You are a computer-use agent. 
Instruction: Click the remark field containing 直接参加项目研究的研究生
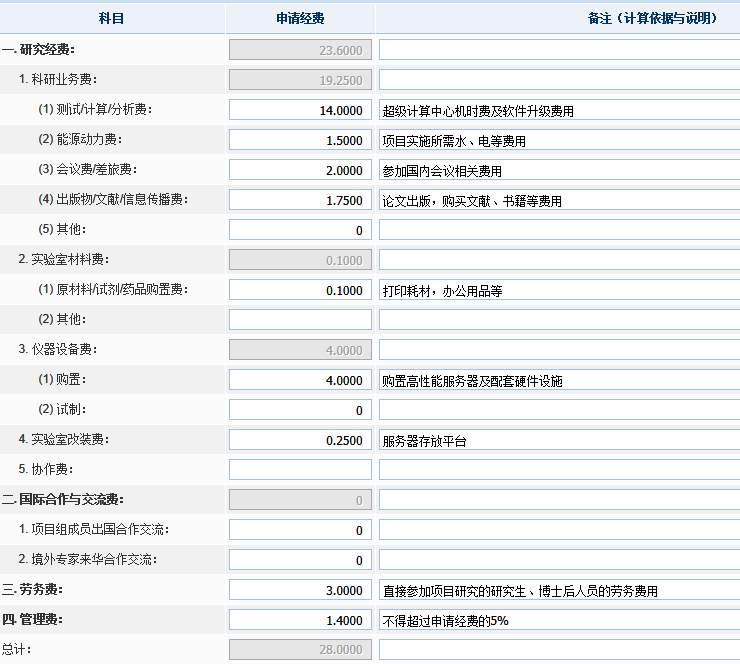(559, 590)
